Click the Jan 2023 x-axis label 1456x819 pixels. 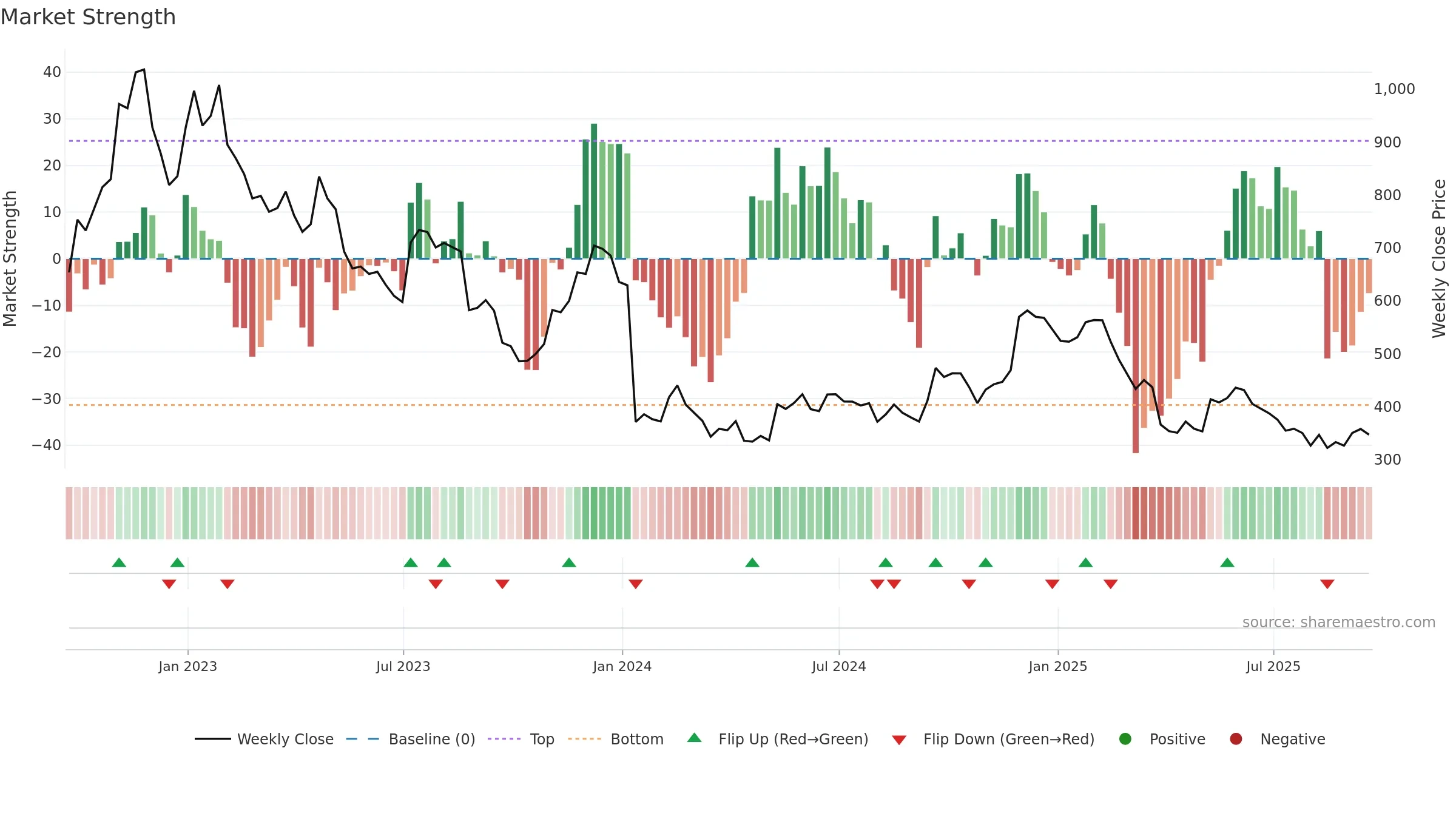pyautogui.click(x=188, y=666)
